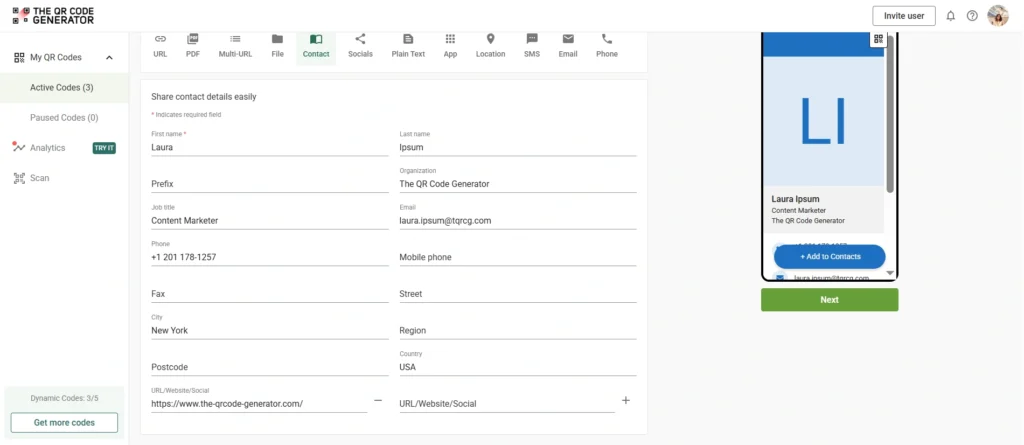
Task: Remove the URL with the minus icon
Action: pyautogui.click(x=378, y=400)
